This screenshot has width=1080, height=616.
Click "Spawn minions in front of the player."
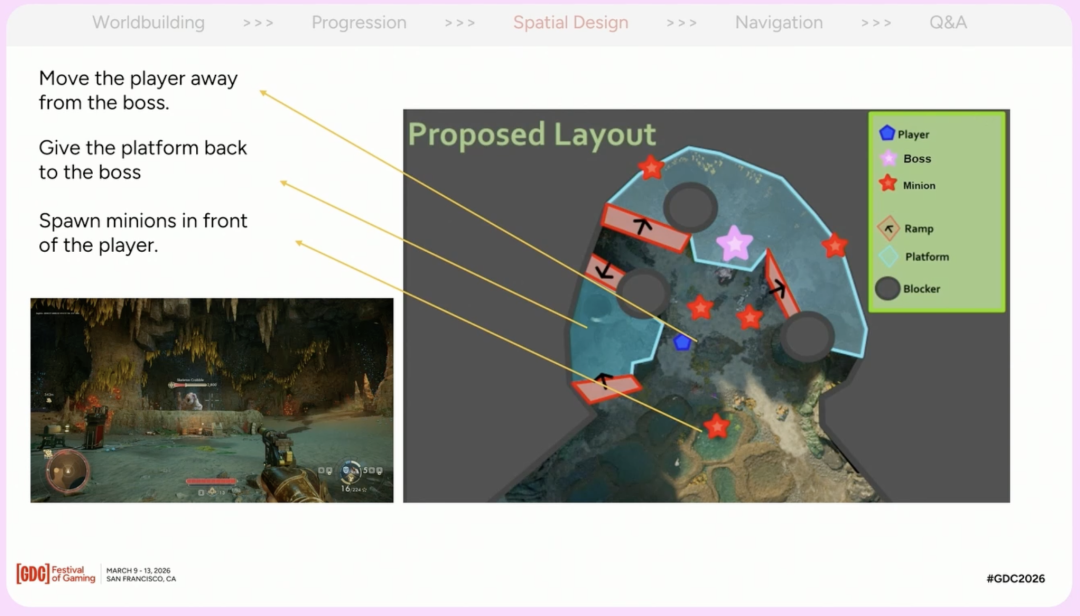[x=143, y=233]
